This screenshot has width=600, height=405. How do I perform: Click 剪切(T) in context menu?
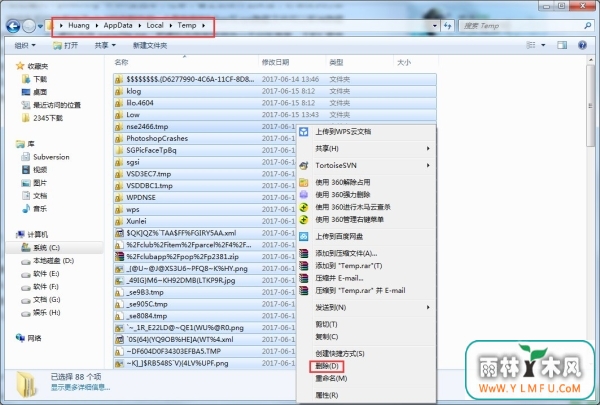[367, 324]
